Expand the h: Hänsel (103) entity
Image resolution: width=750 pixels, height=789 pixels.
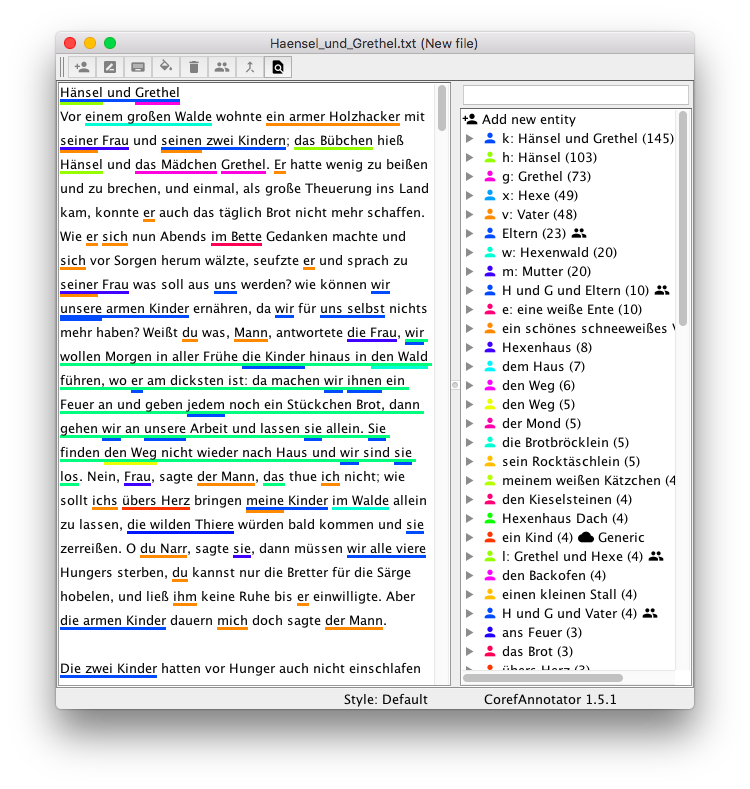pos(470,157)
